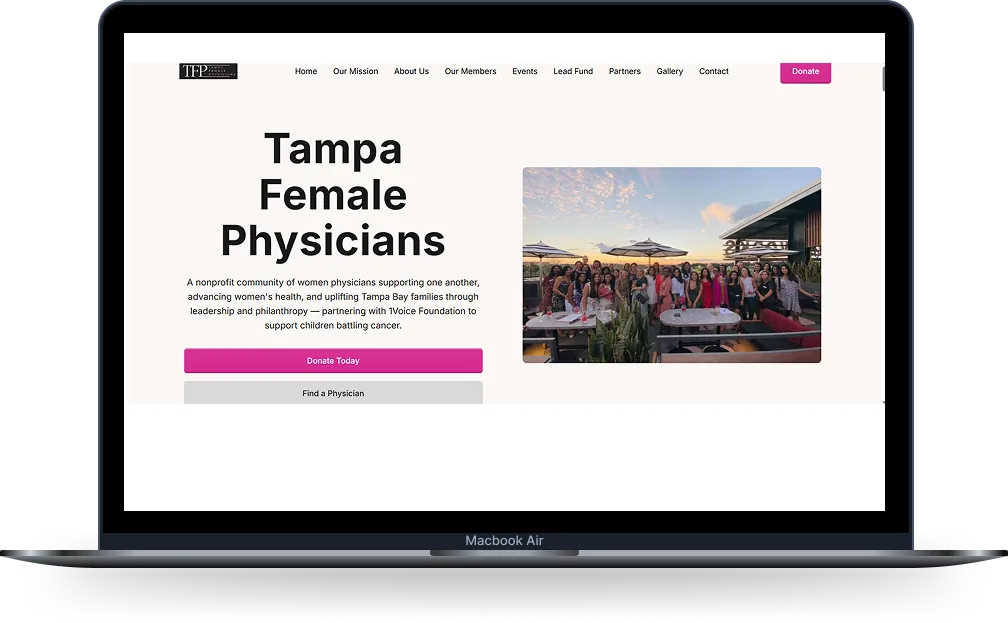1008x623 pixels.
Task: Open the Events page
Action: tap(525, 71)
